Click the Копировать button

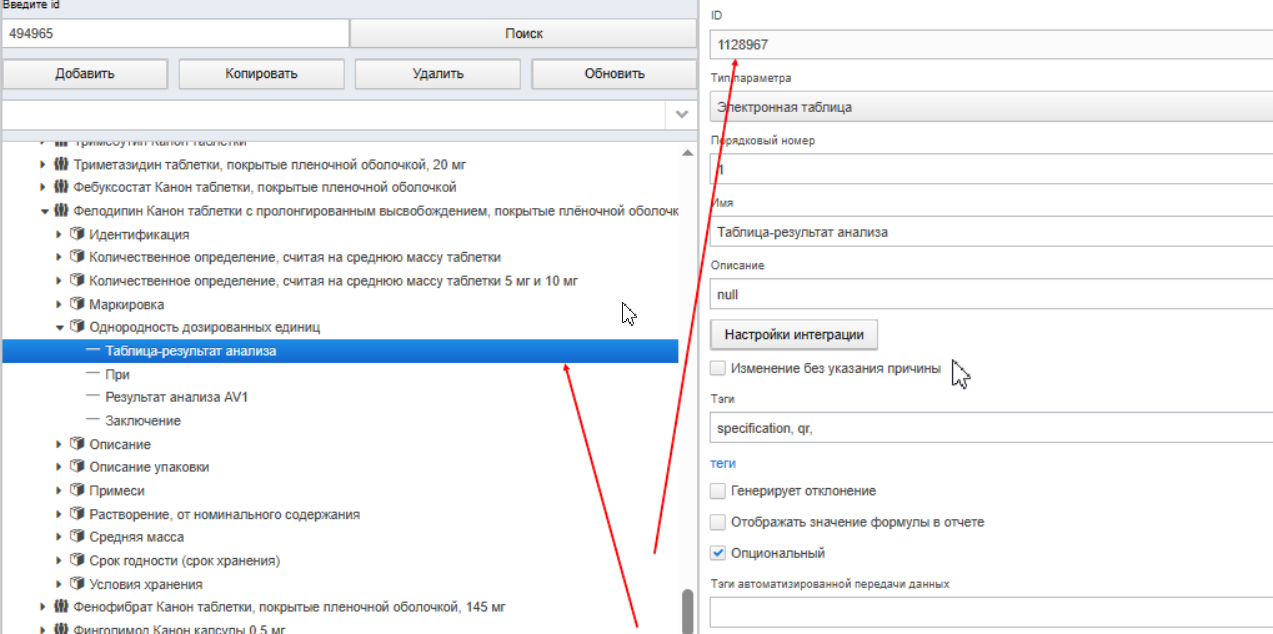(x=261, y=73)
